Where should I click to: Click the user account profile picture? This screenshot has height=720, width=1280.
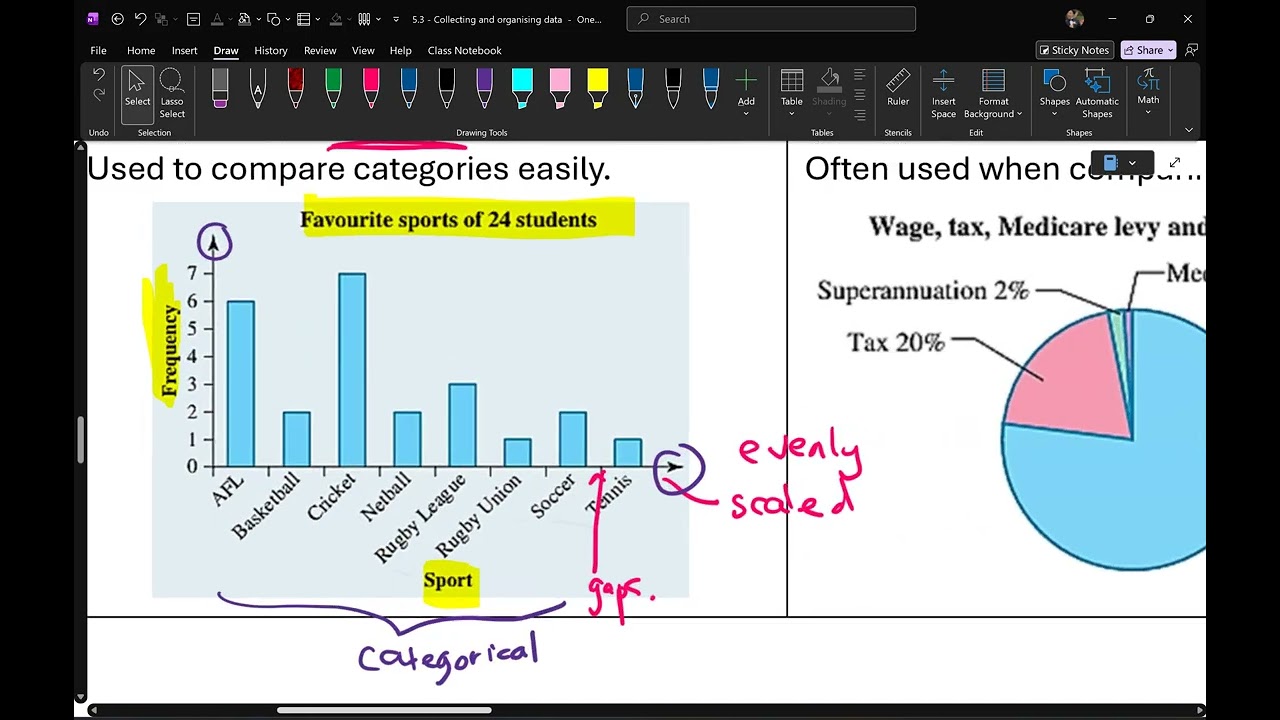pos(1075,19)
